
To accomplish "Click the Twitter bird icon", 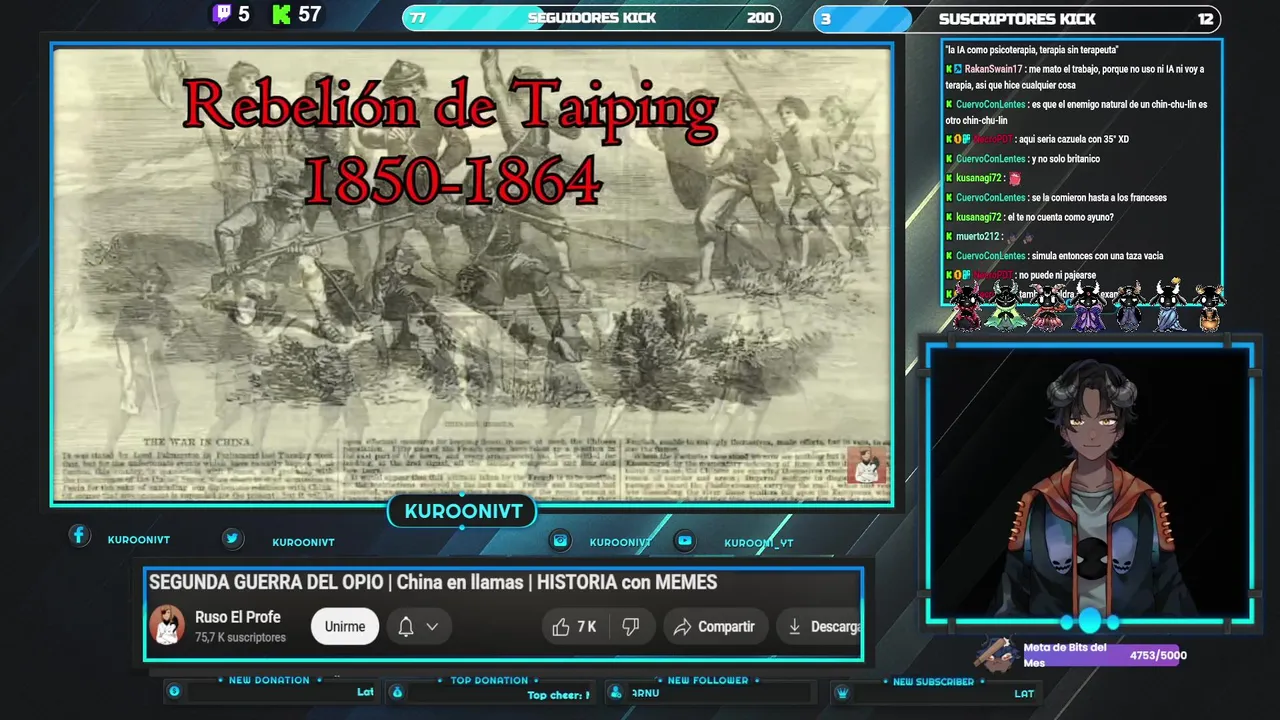I will pos(232,538).
